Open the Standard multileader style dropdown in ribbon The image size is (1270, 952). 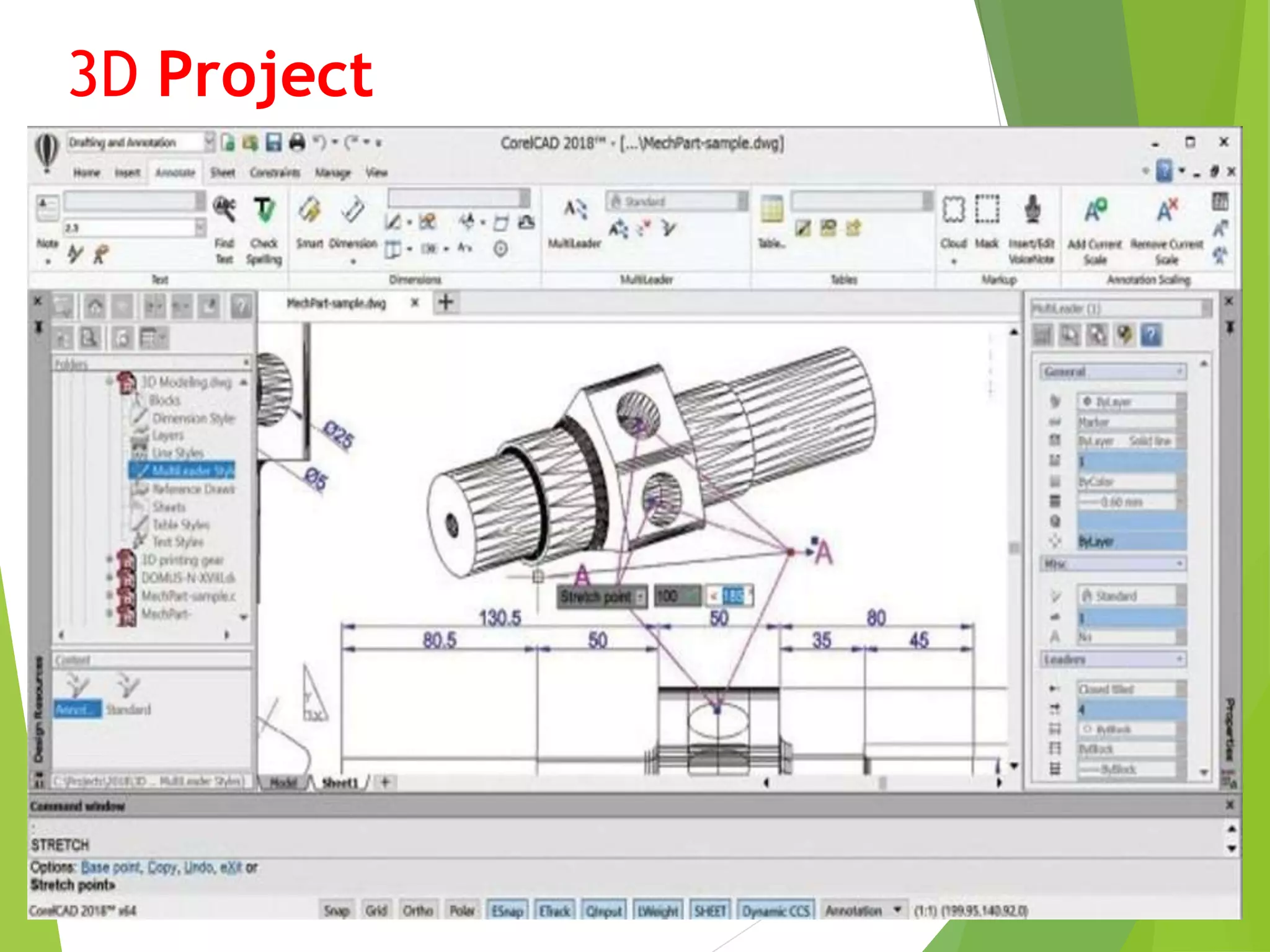tap(742, 201)
